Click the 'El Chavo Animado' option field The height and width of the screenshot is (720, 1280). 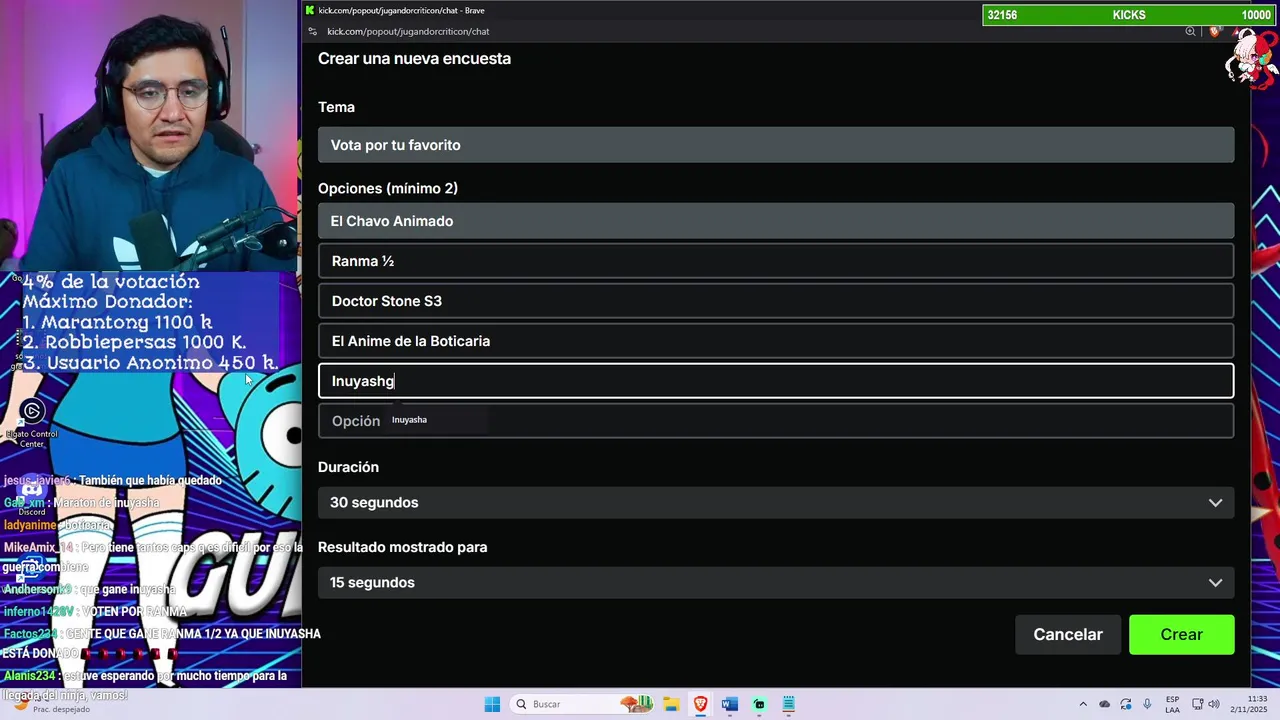[x=776, y=221]
